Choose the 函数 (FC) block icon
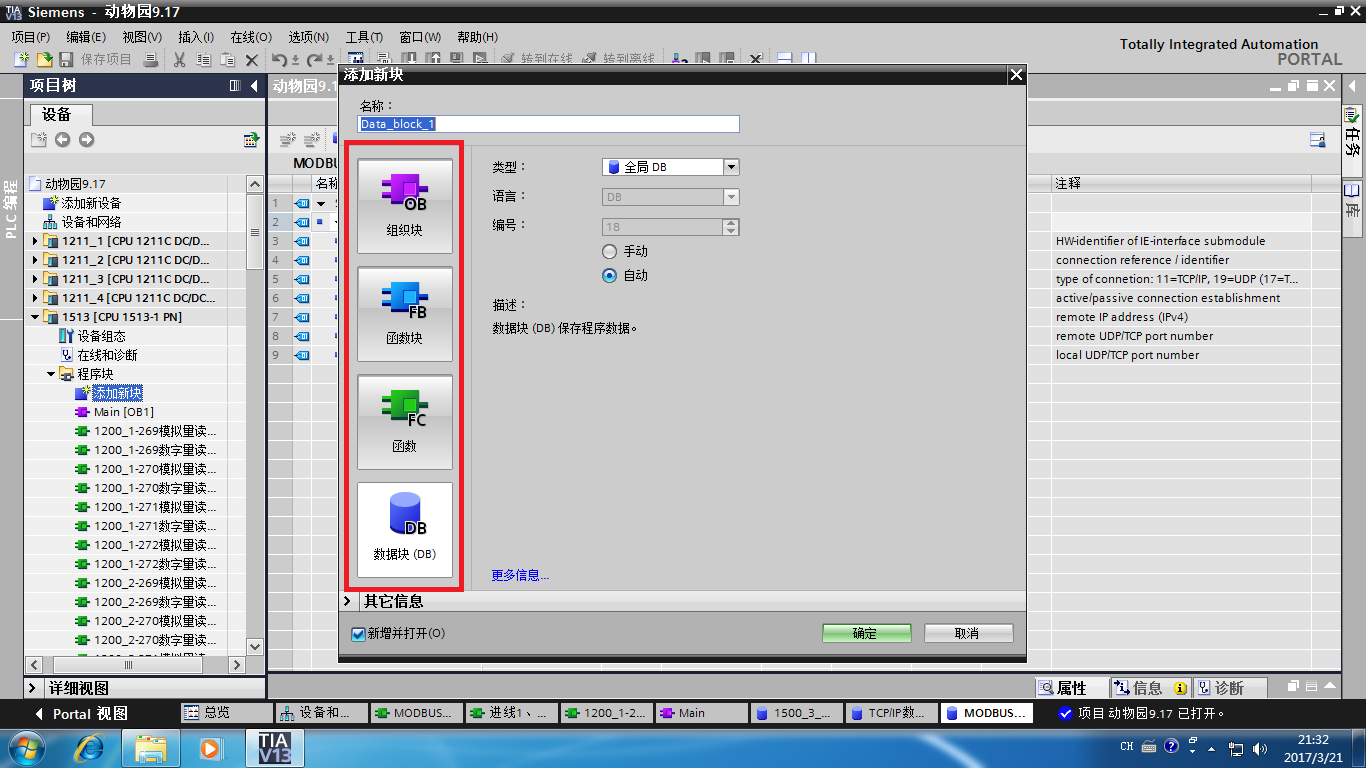The width and height of the screenshot is (1366, 768). coord(404,421)
